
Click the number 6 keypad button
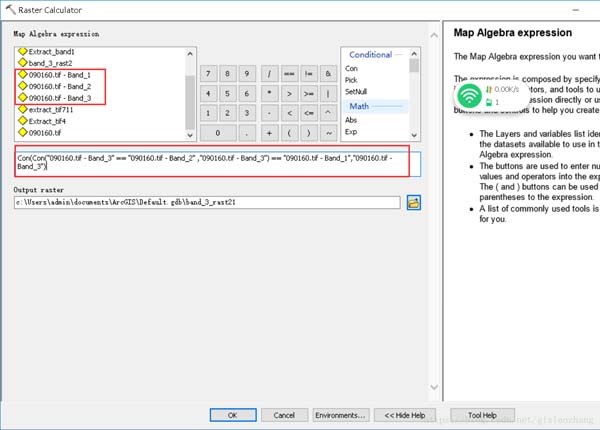click(x=247, y=93)
